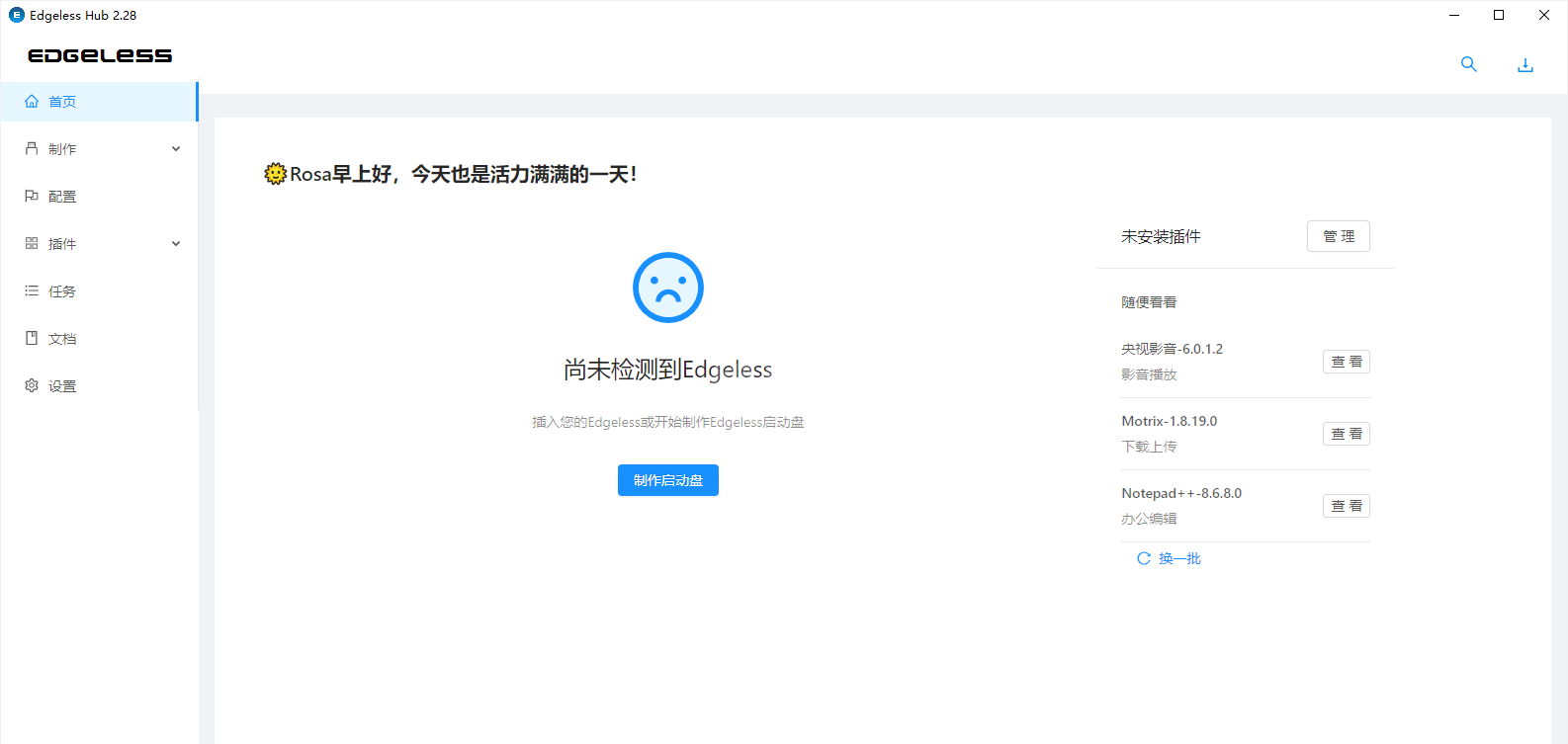
Task: Click the flag icon beside 配置
Action: coord(32,196)
